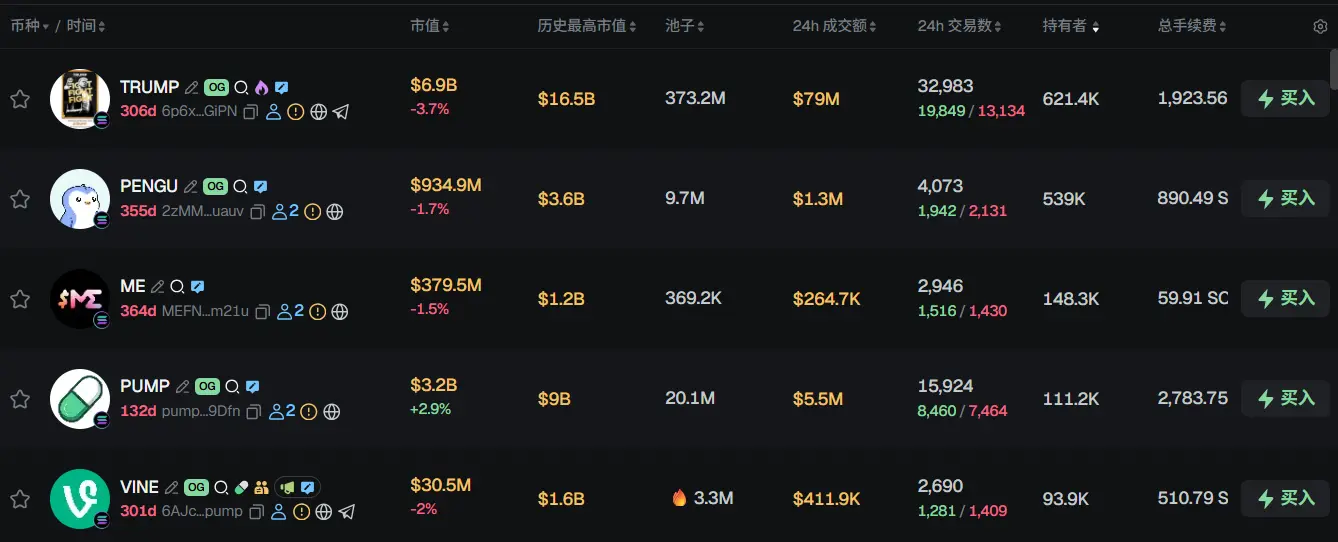Sort list by 历史最高市值 header
1338x542 pixels.
tap(586, 26)
